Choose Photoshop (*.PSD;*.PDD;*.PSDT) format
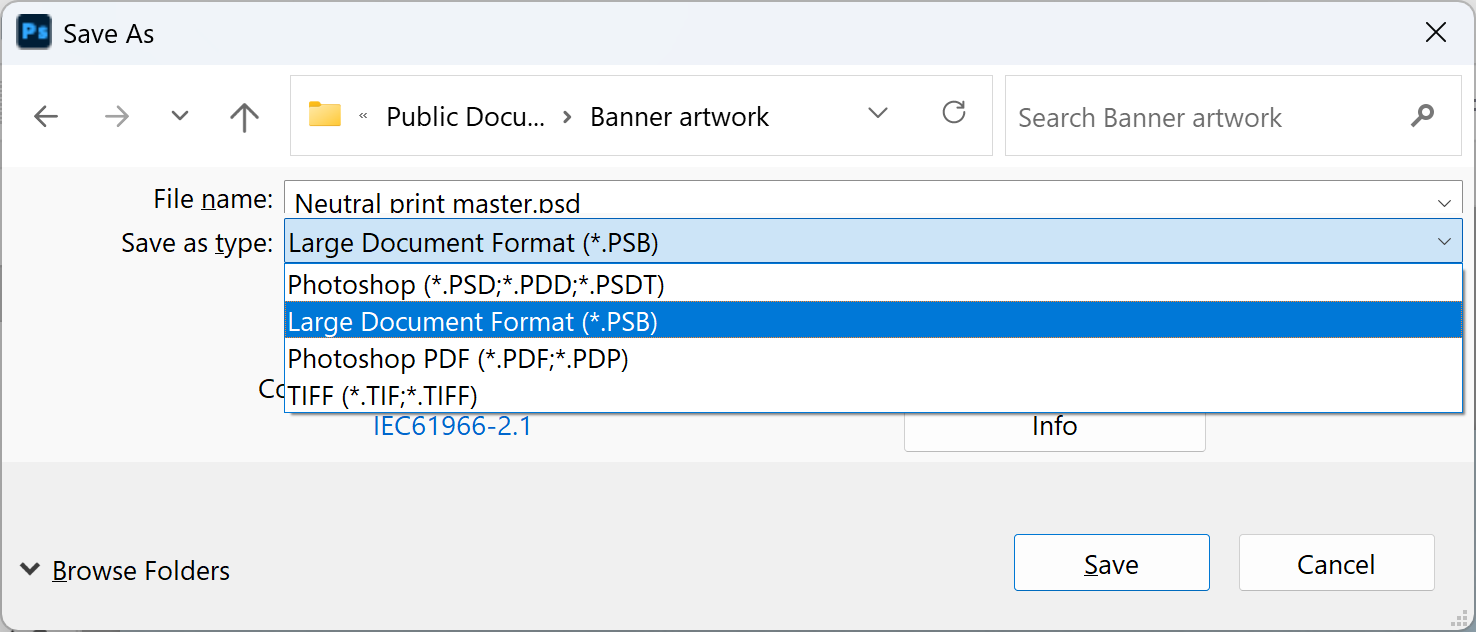This screenshot has width=1476, height=632. (873, 285)
